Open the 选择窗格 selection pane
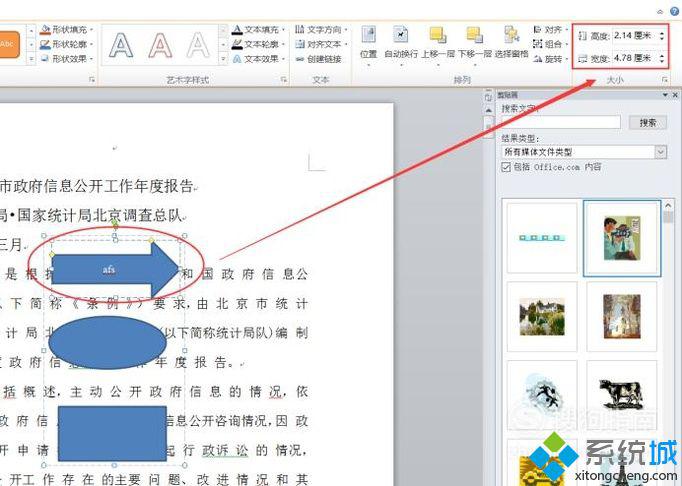The width and height of the screenshot is (682, 486). [512, 43]
